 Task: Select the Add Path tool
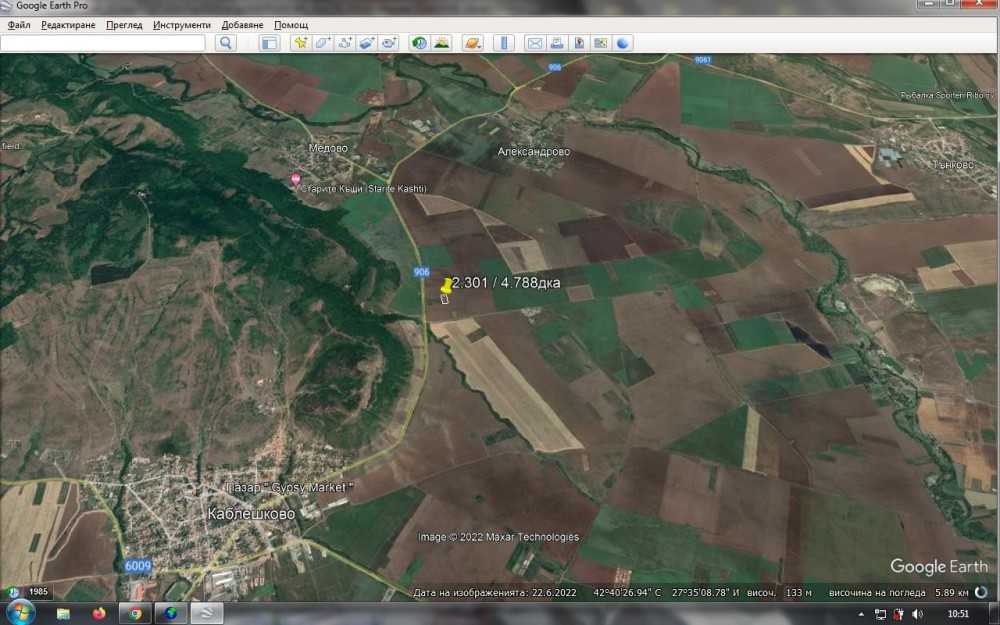(345, 43)
